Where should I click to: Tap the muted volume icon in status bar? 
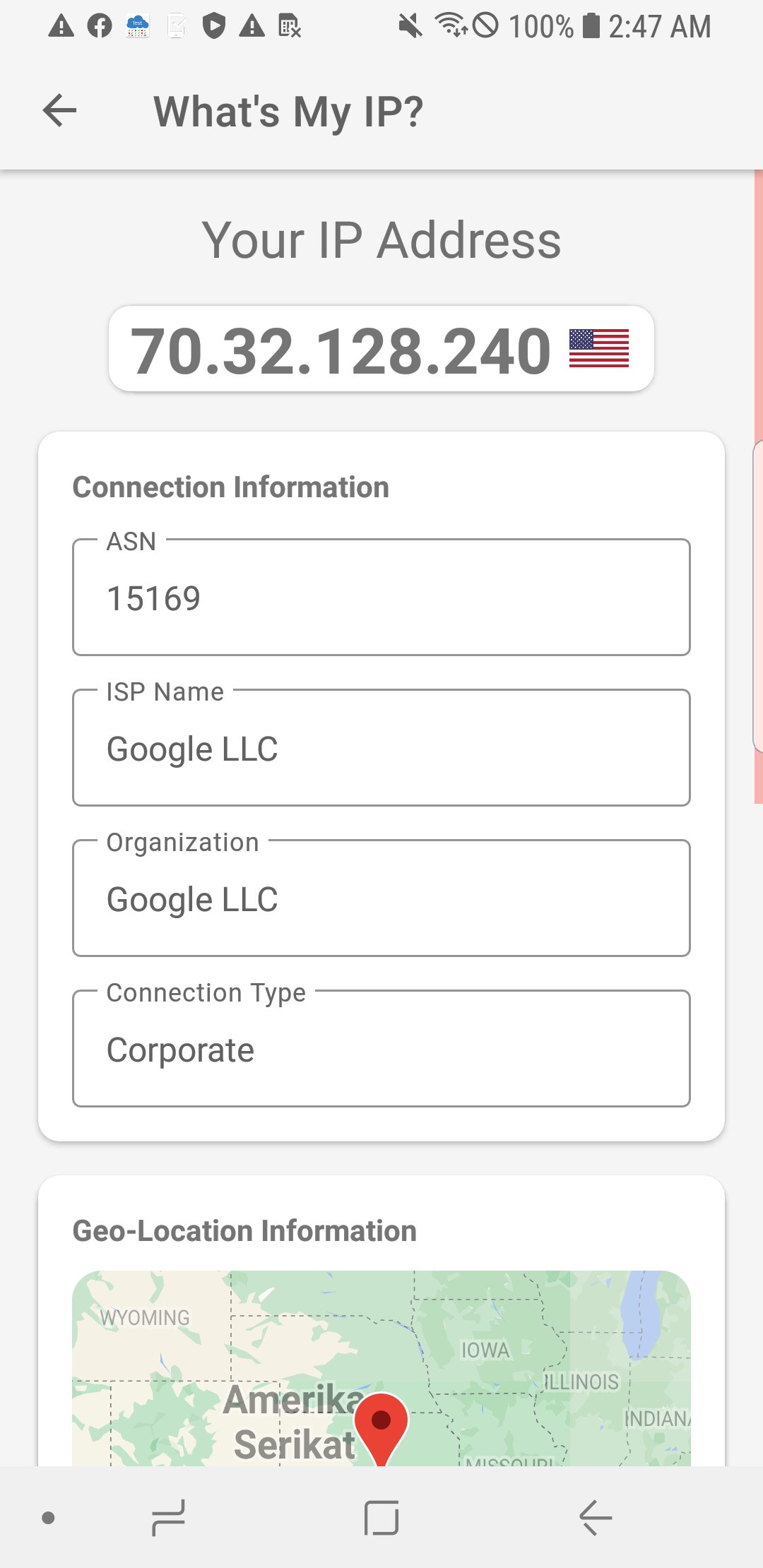tap(410, 26)
